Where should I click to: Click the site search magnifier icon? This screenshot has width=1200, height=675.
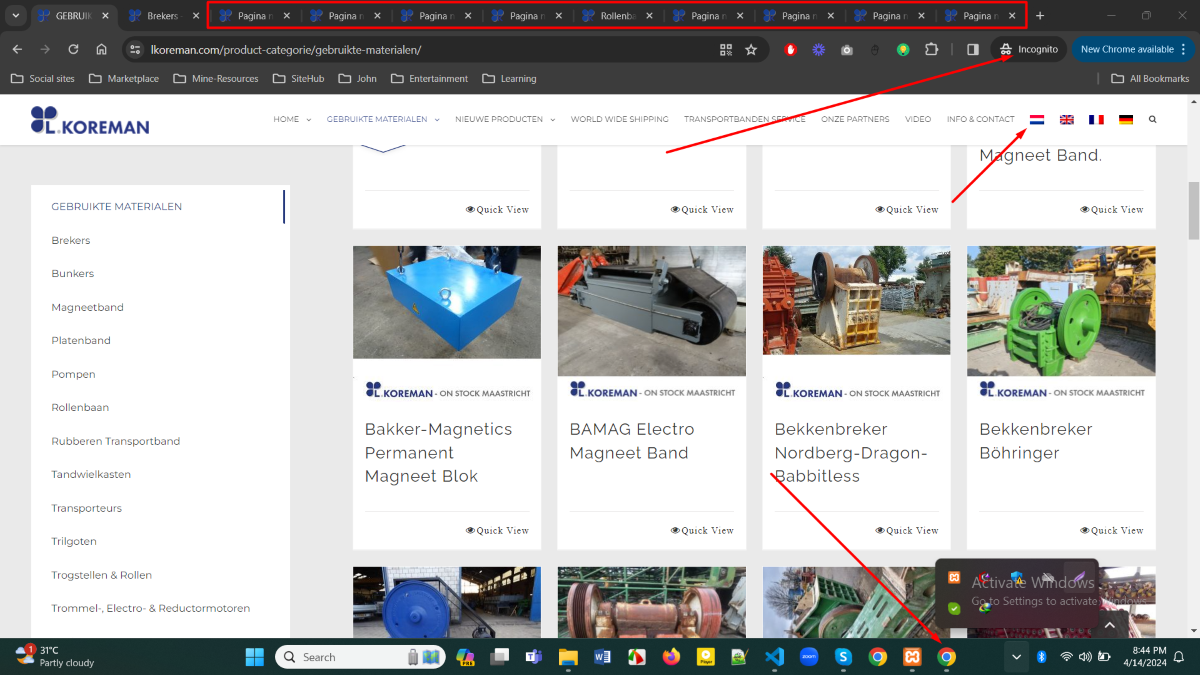tap(1153, 119)
